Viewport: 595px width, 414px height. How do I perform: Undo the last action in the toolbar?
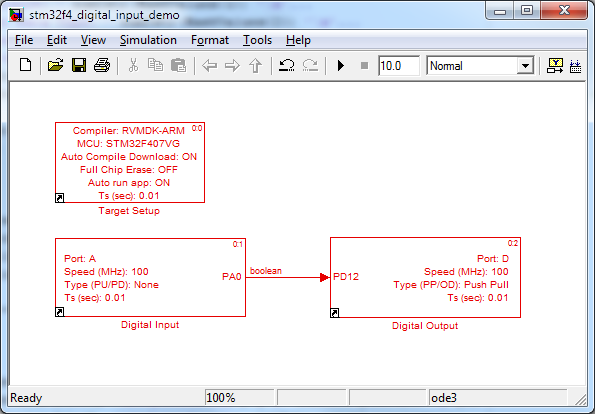coord(286,65)
